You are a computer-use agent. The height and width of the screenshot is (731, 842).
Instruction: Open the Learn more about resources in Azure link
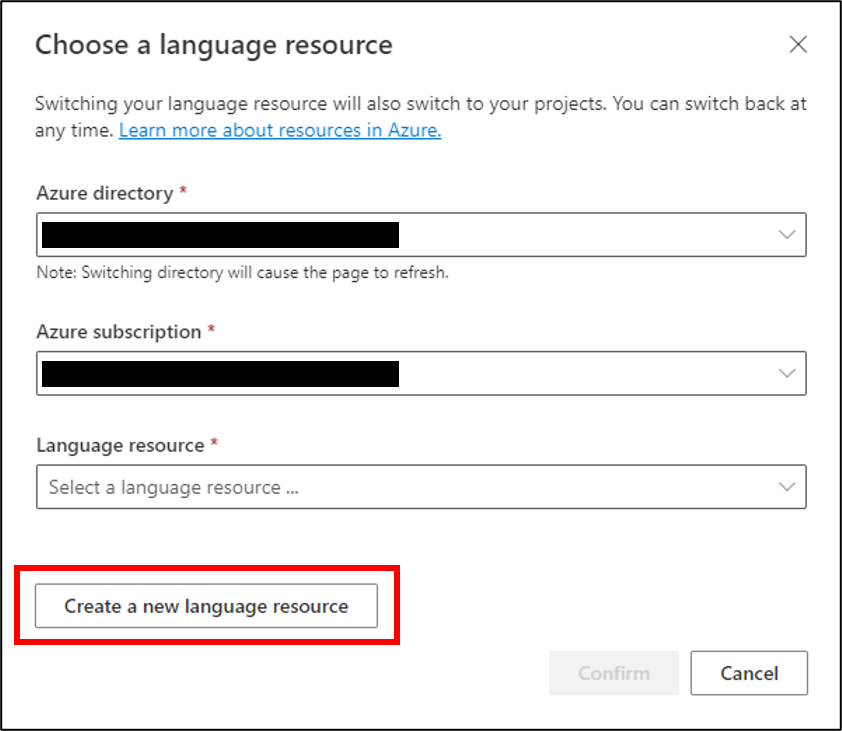[280, 130]
